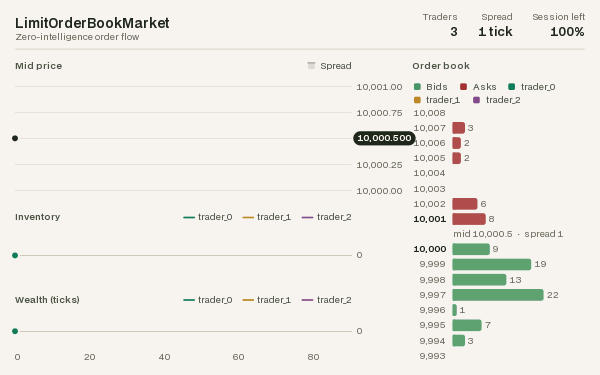The height and width of the screenshot is (375, 600).
Task: Click the x-axis tick label 40
Action: [165, 357]
